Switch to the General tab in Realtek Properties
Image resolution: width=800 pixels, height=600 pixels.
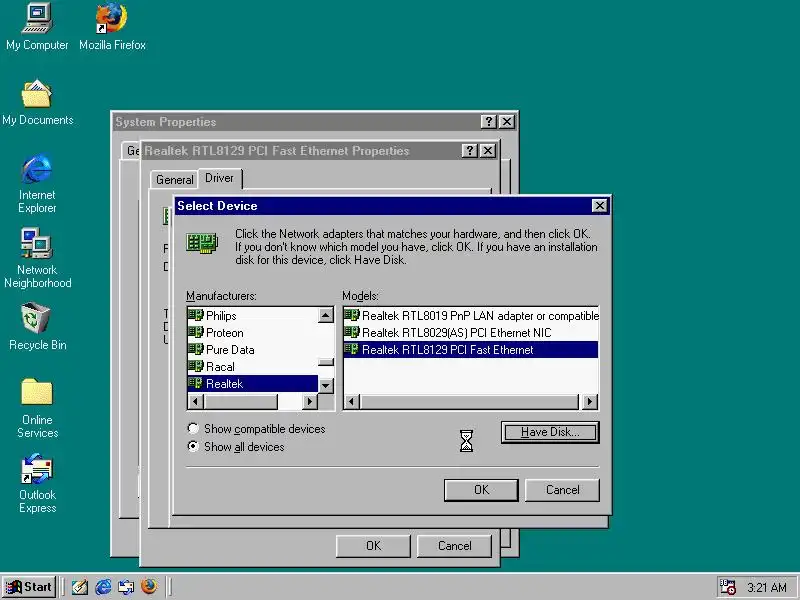pyautogui.click(x=174, y=180)
